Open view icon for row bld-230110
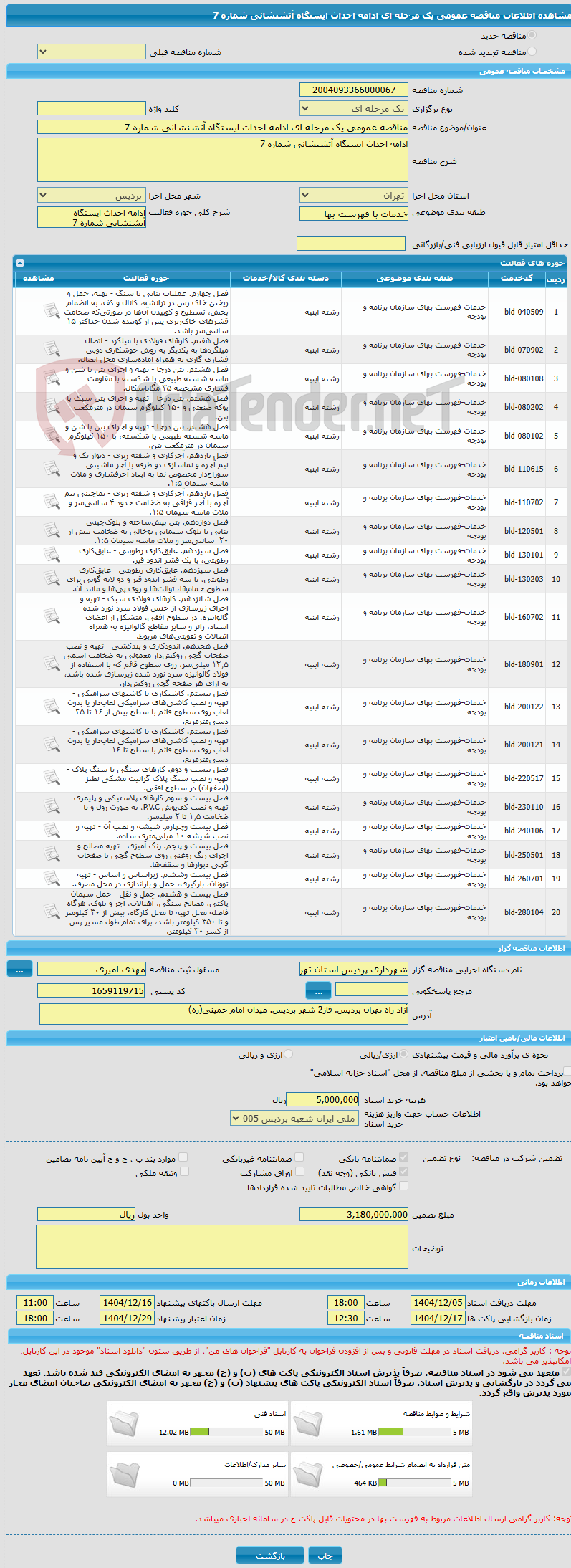The width and height of the screenshot is (571, 1568). coord(52,806)
